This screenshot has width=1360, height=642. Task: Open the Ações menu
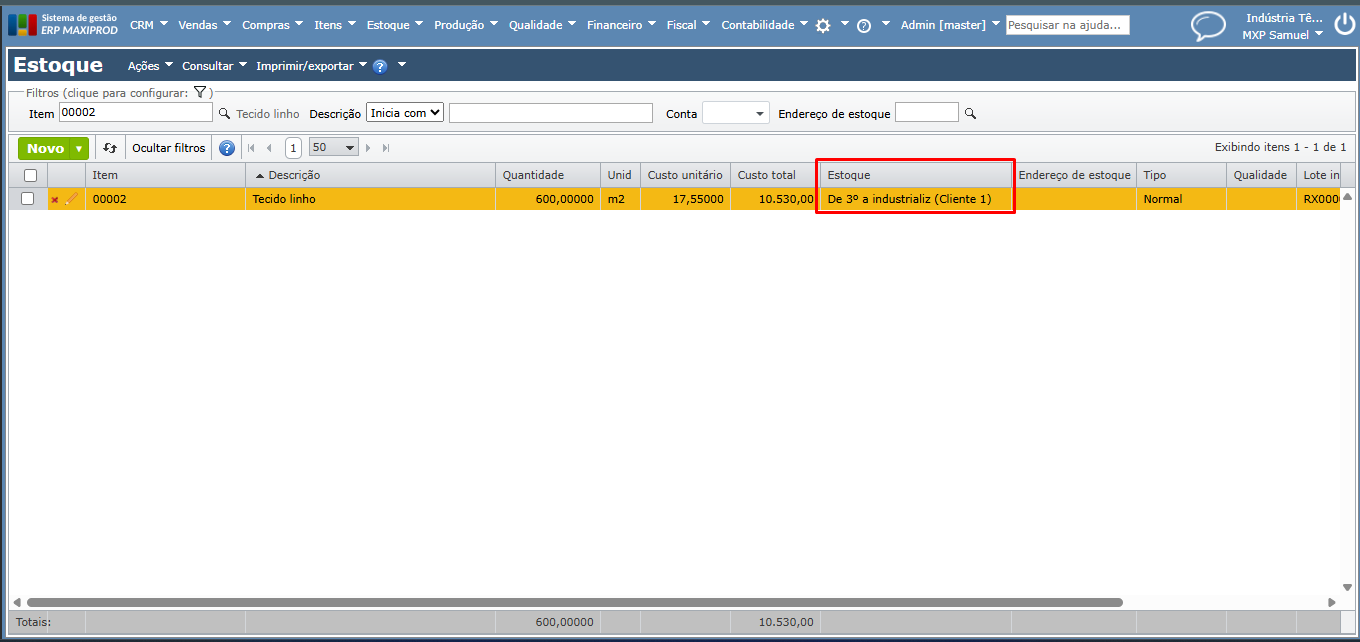point(150,66)
